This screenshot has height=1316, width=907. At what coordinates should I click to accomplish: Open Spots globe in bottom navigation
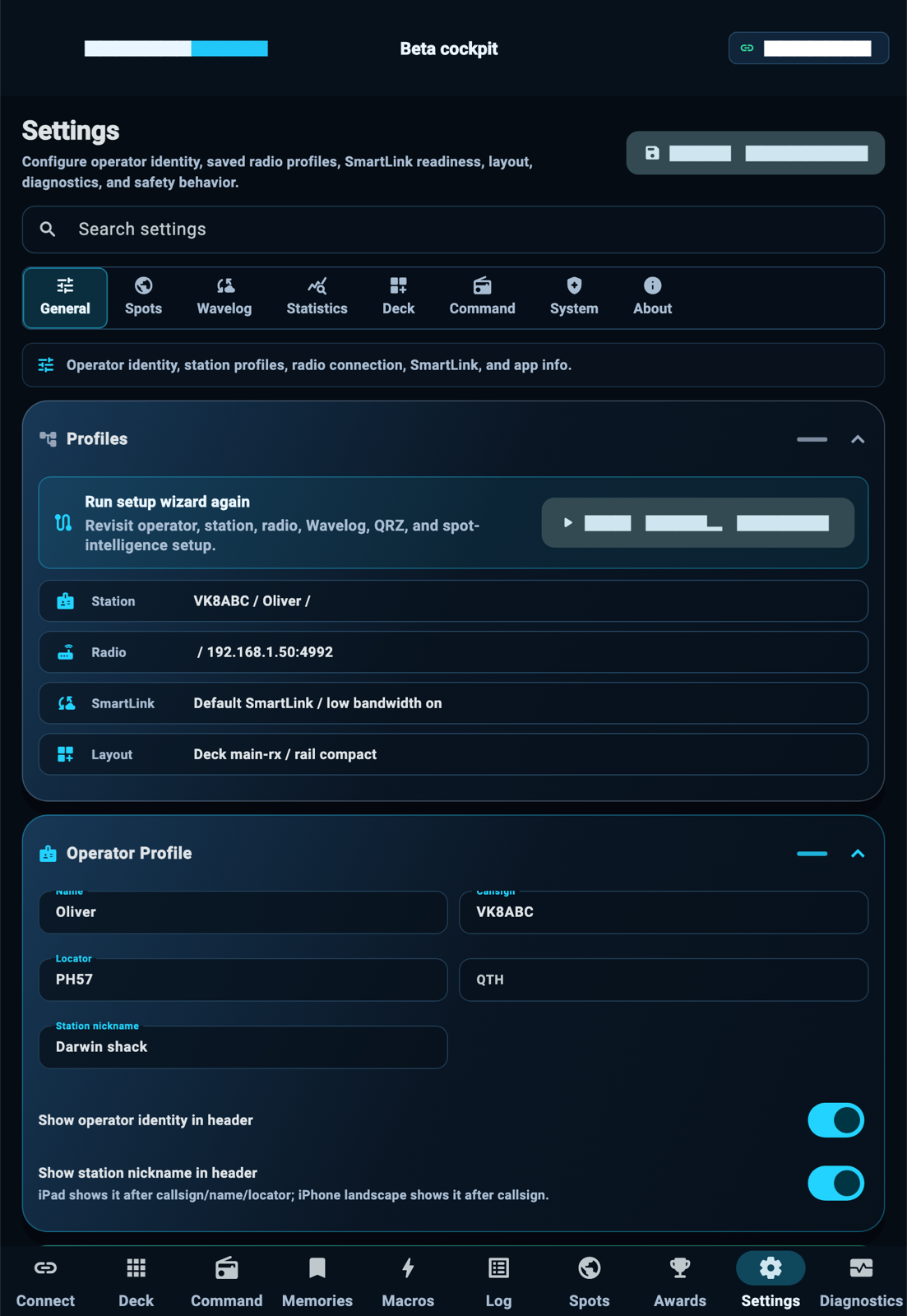(x=590, y=1281)
